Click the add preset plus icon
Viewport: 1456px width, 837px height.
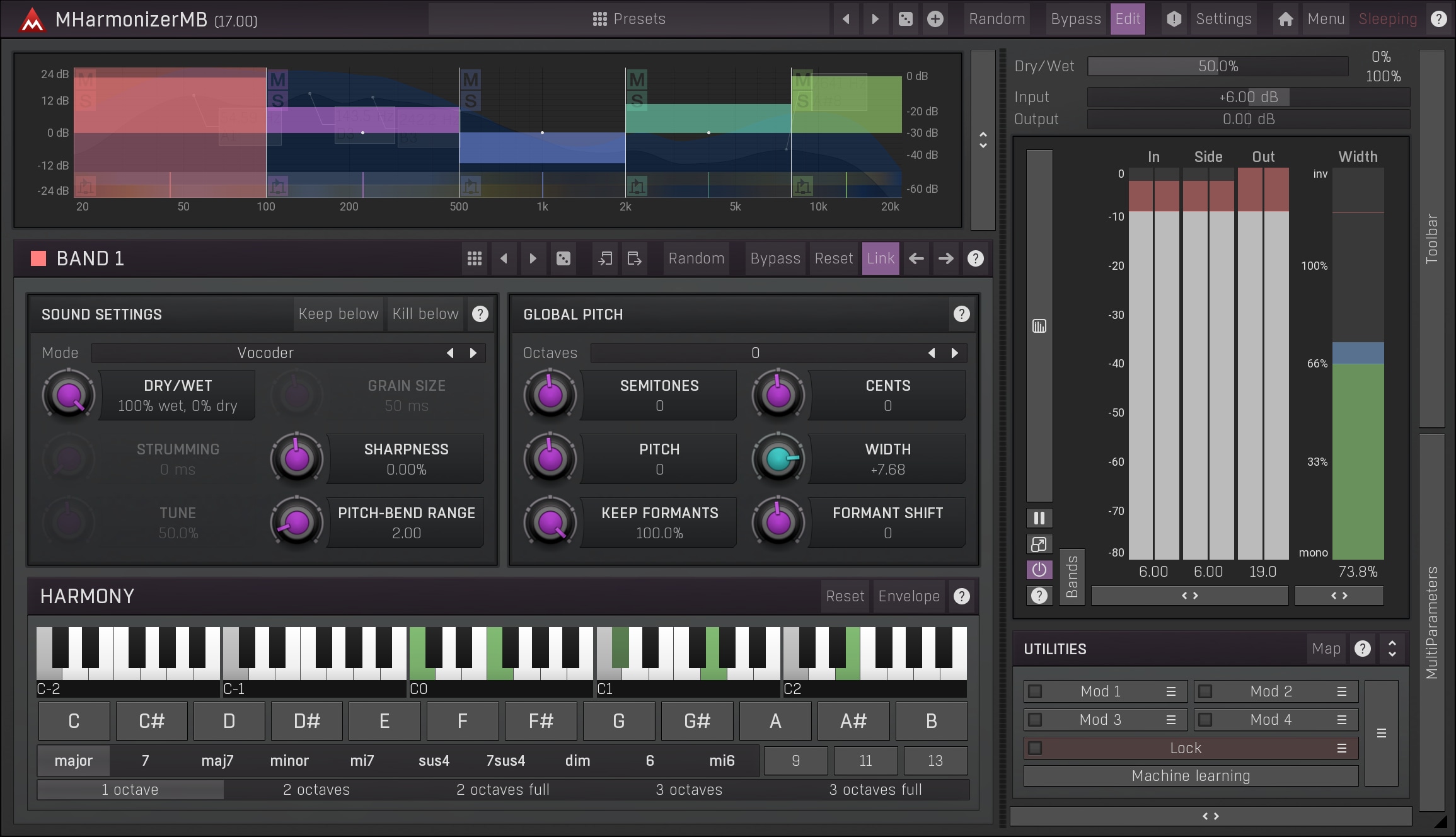point(935,19)
